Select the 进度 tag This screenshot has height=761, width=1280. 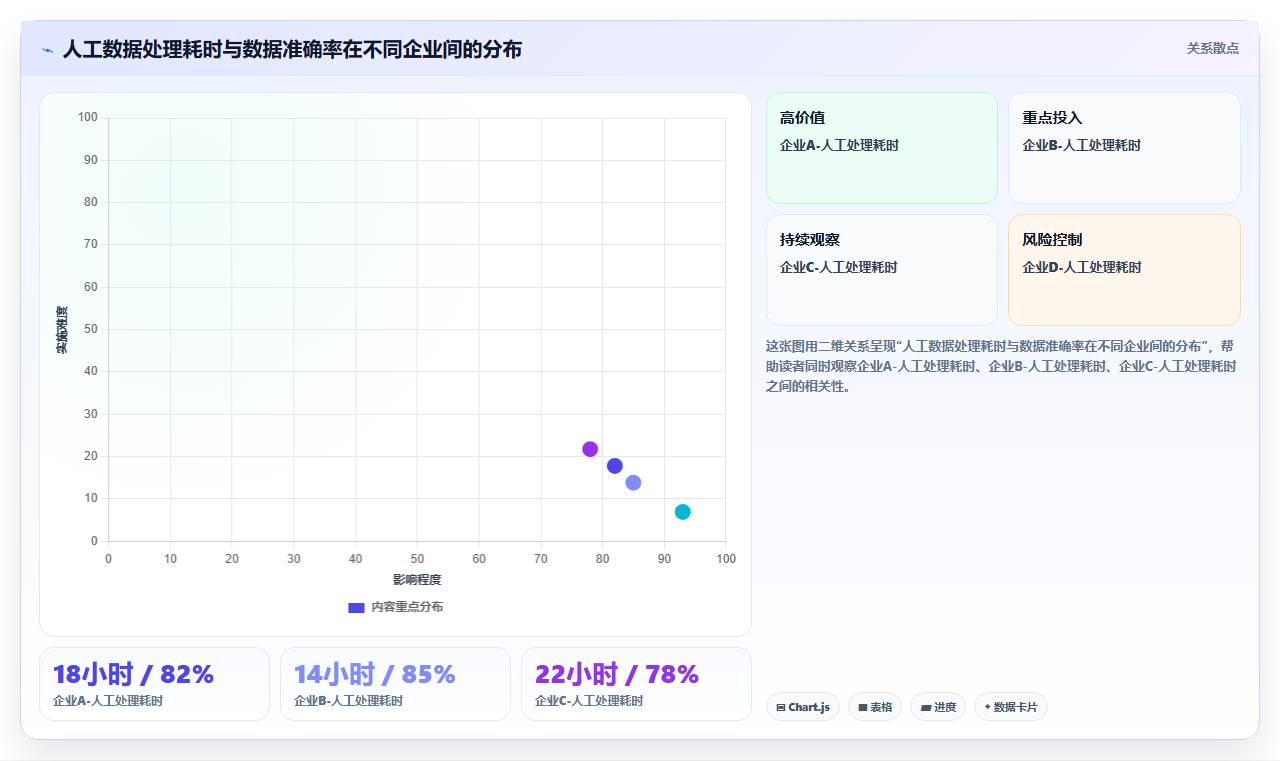(x=938, y=707)
